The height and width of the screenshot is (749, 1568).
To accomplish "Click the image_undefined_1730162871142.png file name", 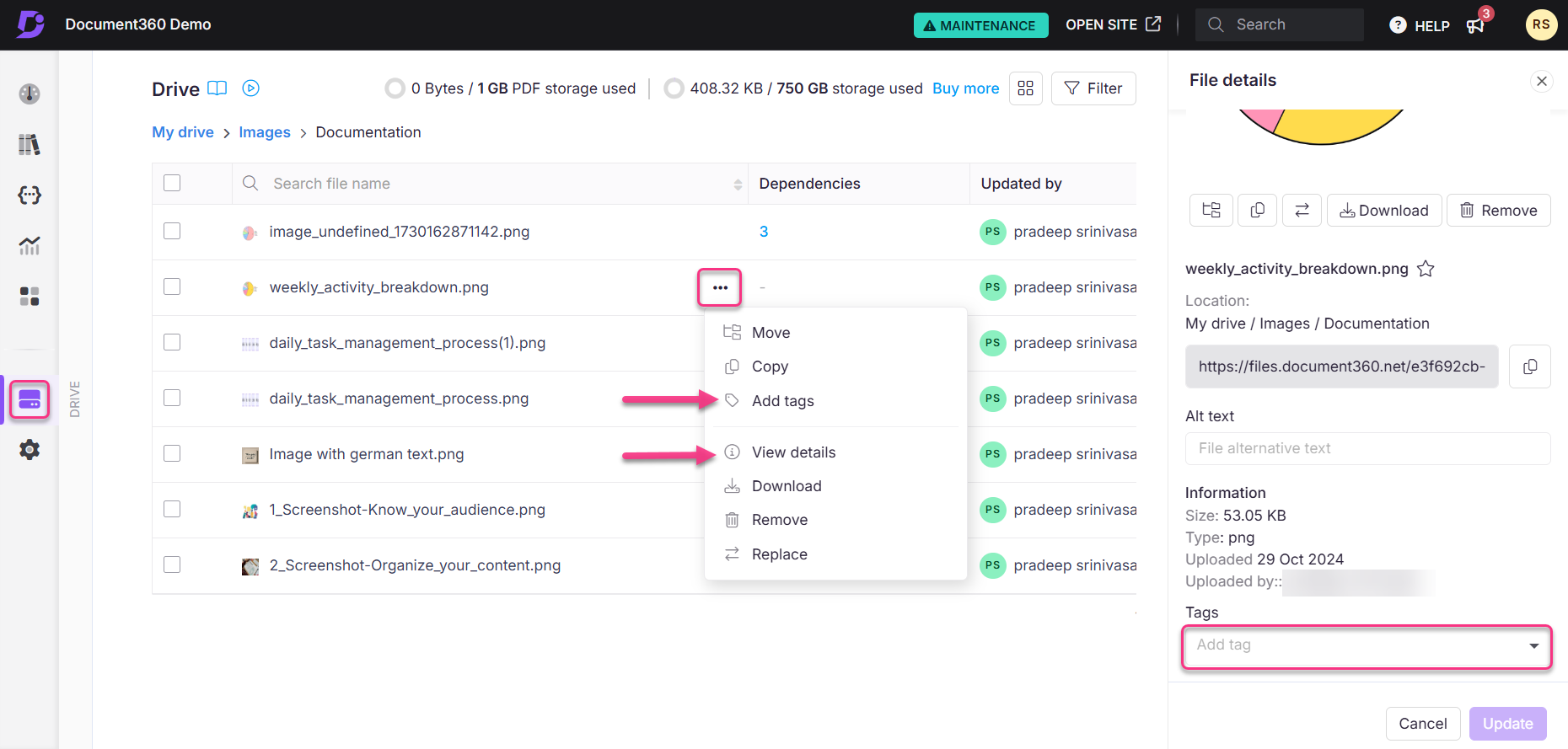I will coord(400,232).
